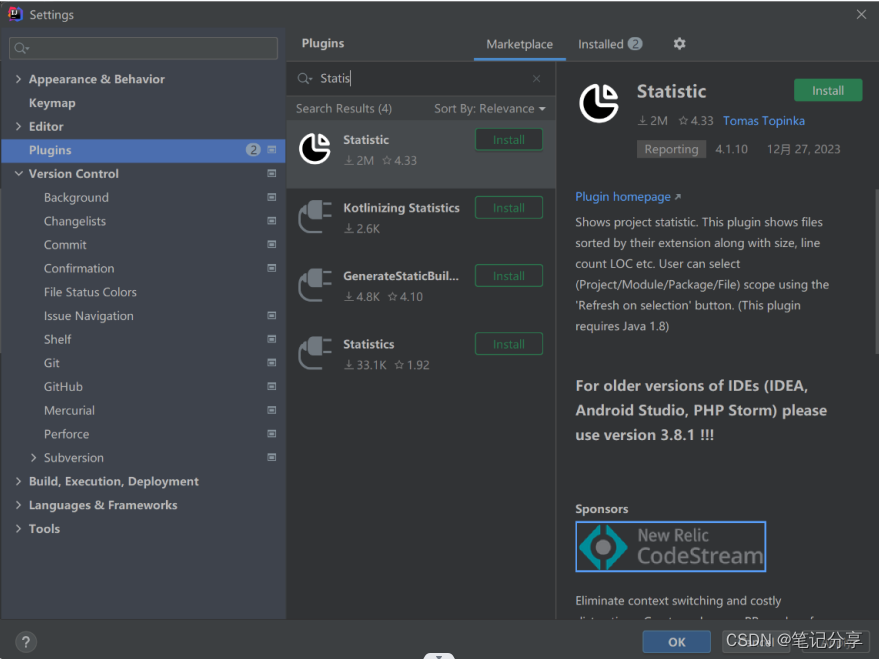Switch to the Marketplace tab
This screenshot has width=879, height=659.
click(x=520, y=44)
